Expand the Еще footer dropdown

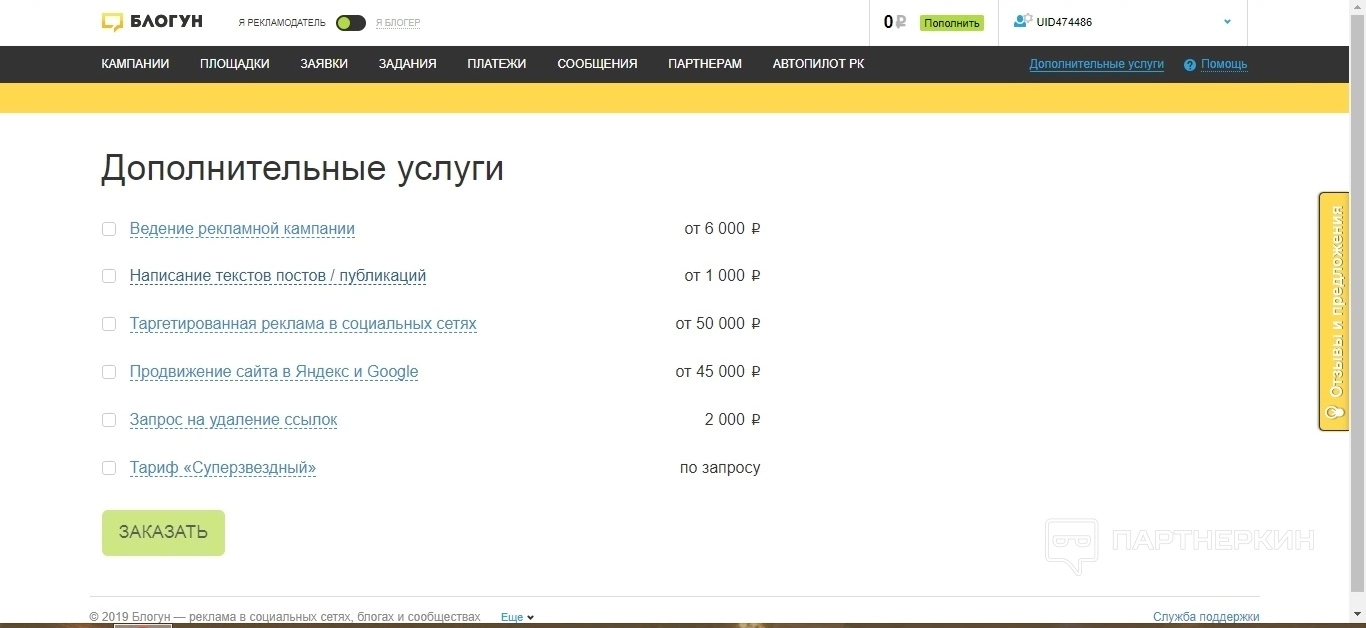click(x=517, y=617)
